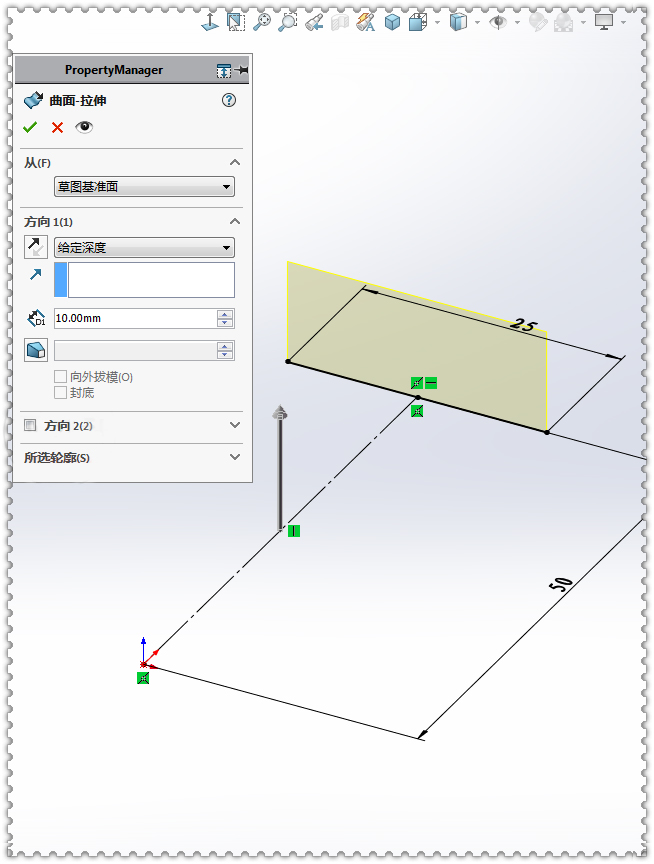Click the PropertyManager layout toggle icon

pyautogui.click(x=223, y=71)
